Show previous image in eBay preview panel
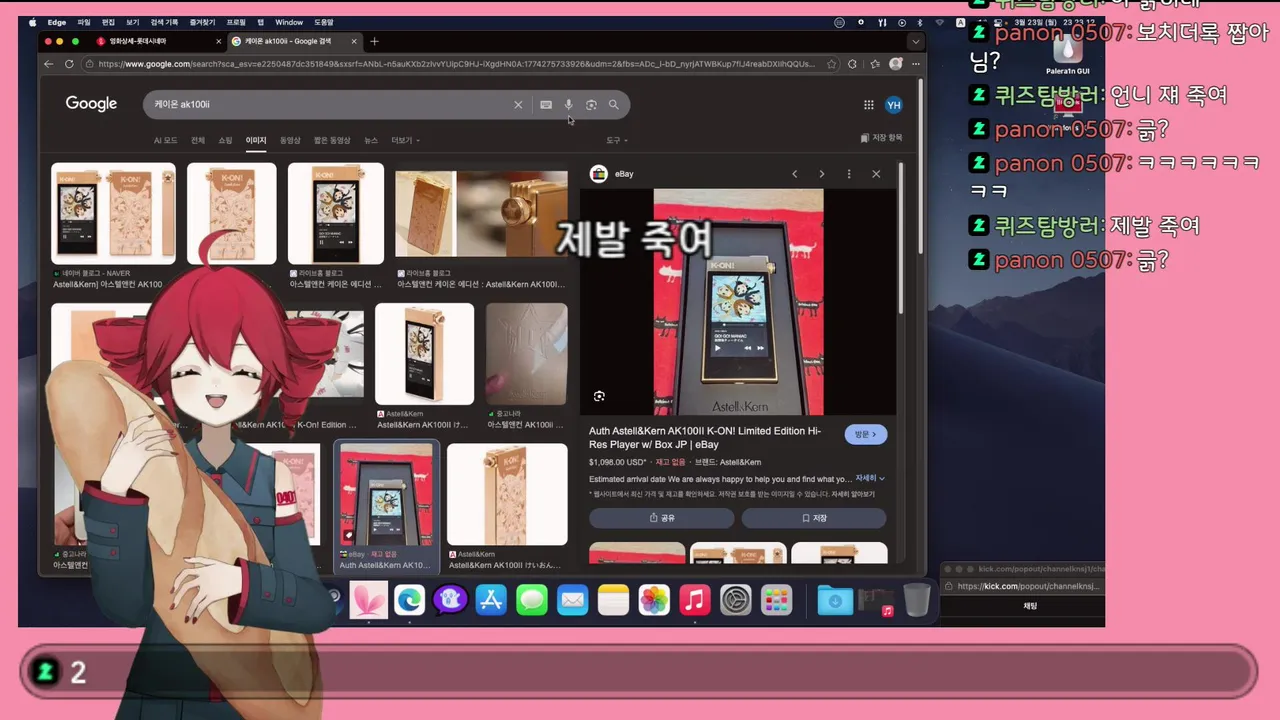The height and width of the screenshot is (720, 1280). (x=795, y=174)
